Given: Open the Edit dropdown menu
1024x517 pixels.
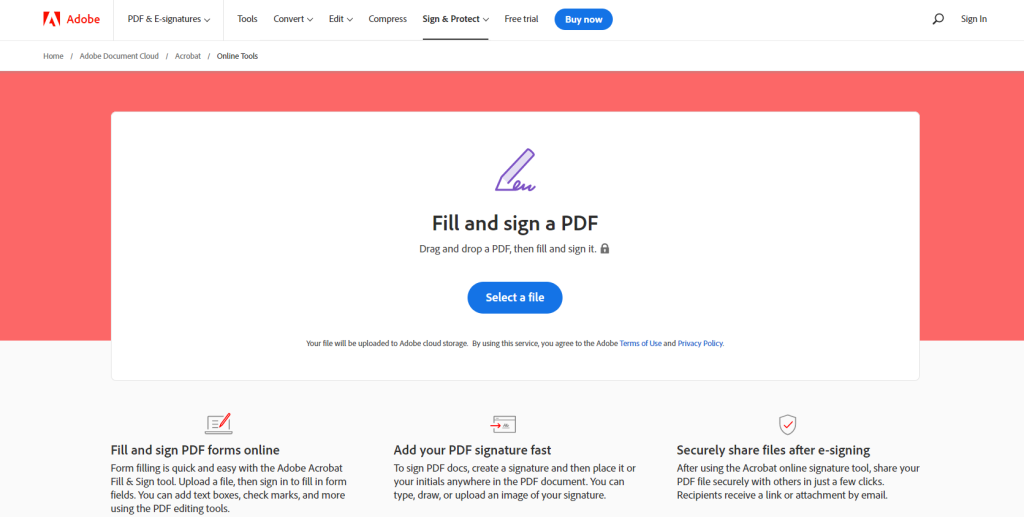Looking at the screenshot, I should coord(341,19).
